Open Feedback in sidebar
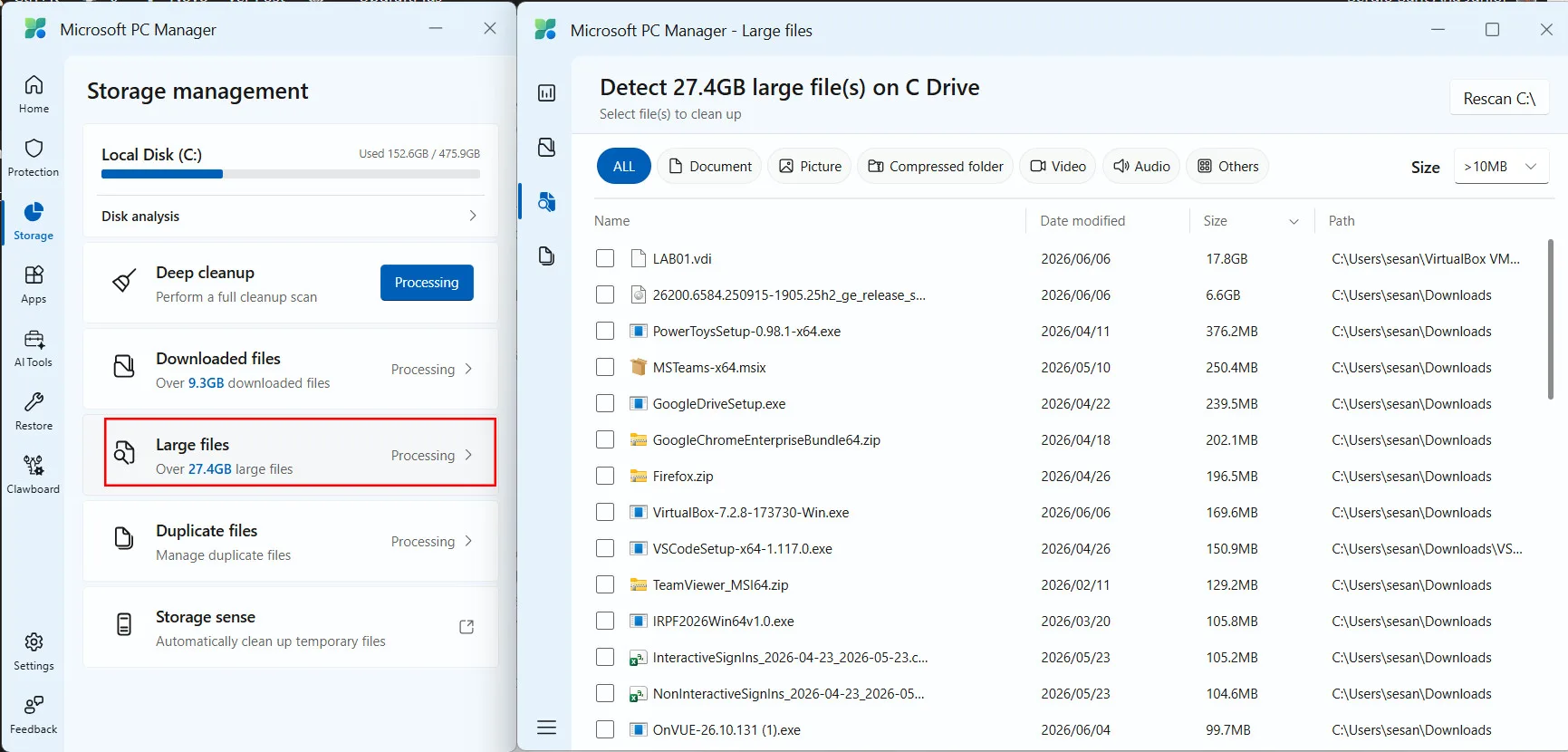Screen dimensions: 1568x752 tap(34, 715)
